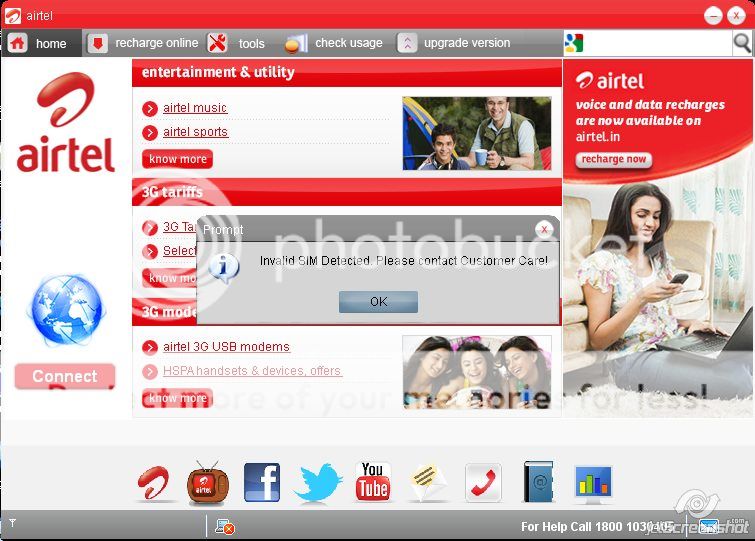
Task: Click the large airtel logo in left panel
Action: (x=65, y=122)
